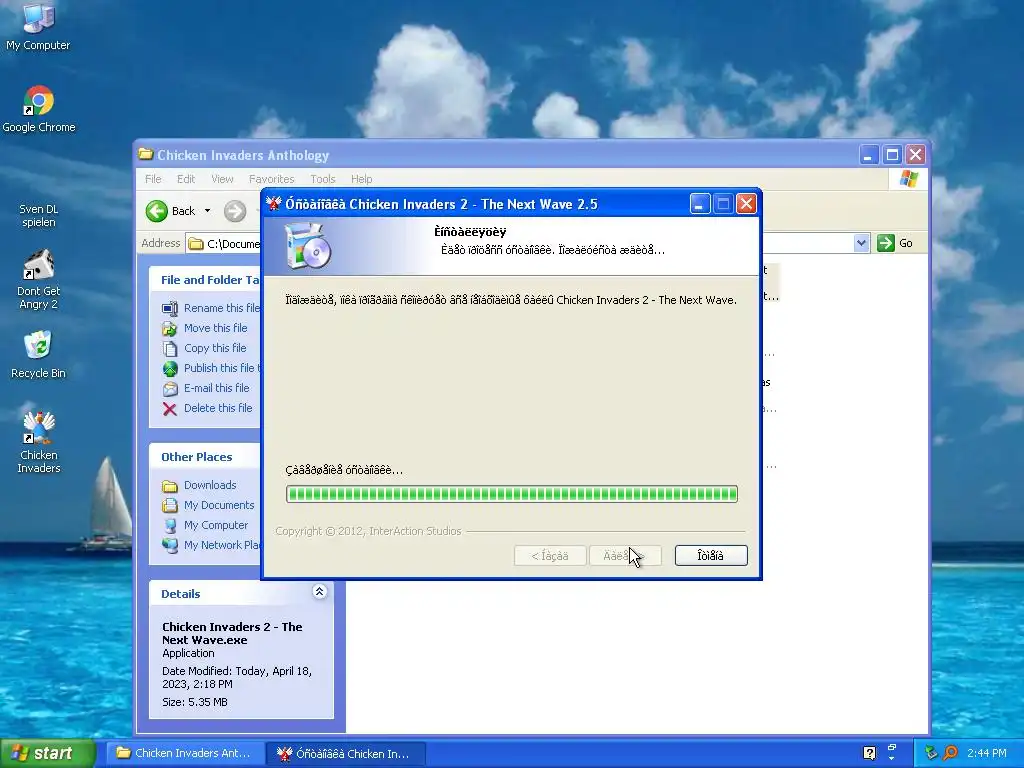Click the Start button
Viewport: 1024px width, 768px height.
coord(48,753)
